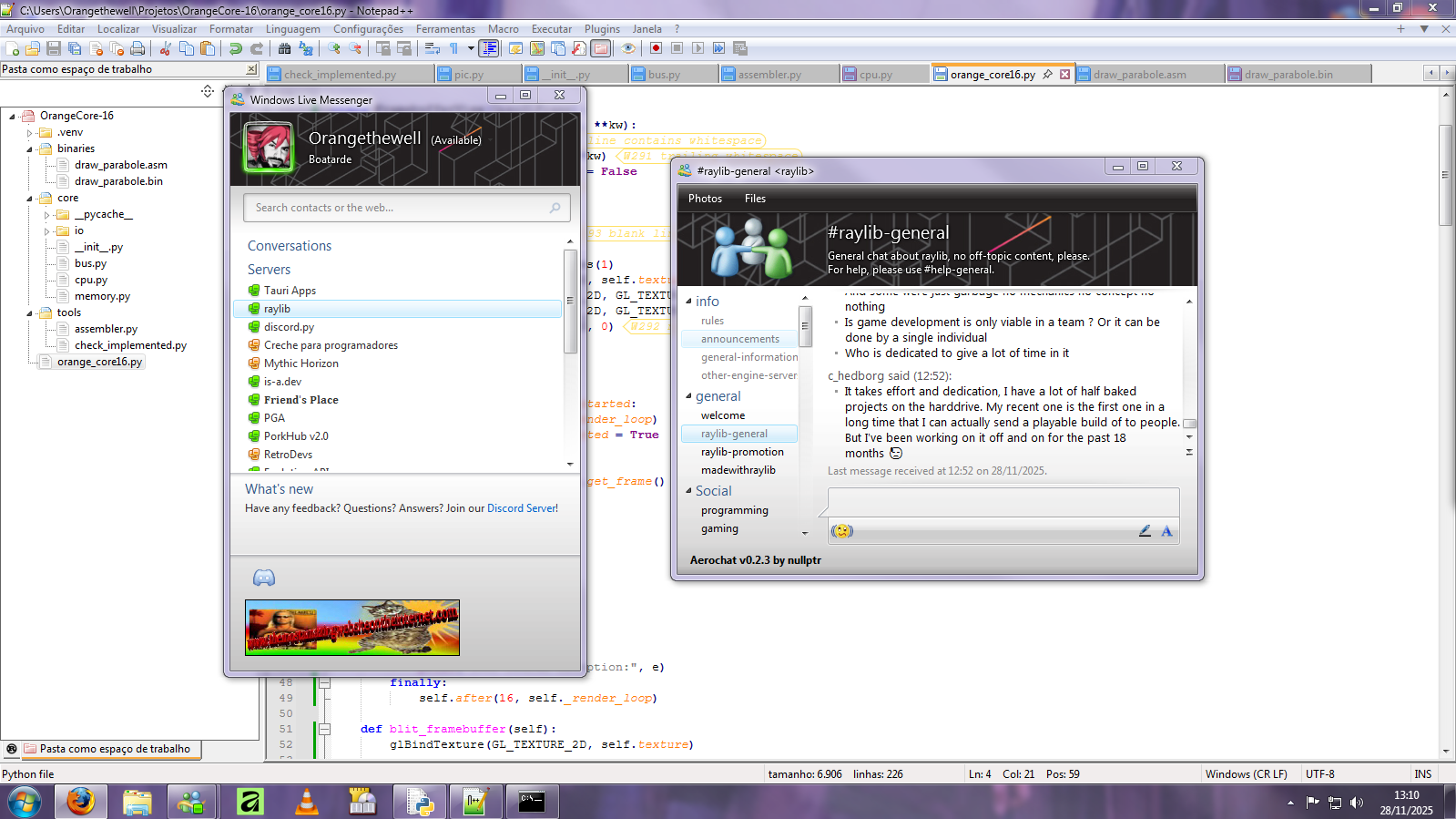Click the handwriting pen icon in chat
The height and width of the screenshot is (819, 1456).
[x=1145, y=531]
